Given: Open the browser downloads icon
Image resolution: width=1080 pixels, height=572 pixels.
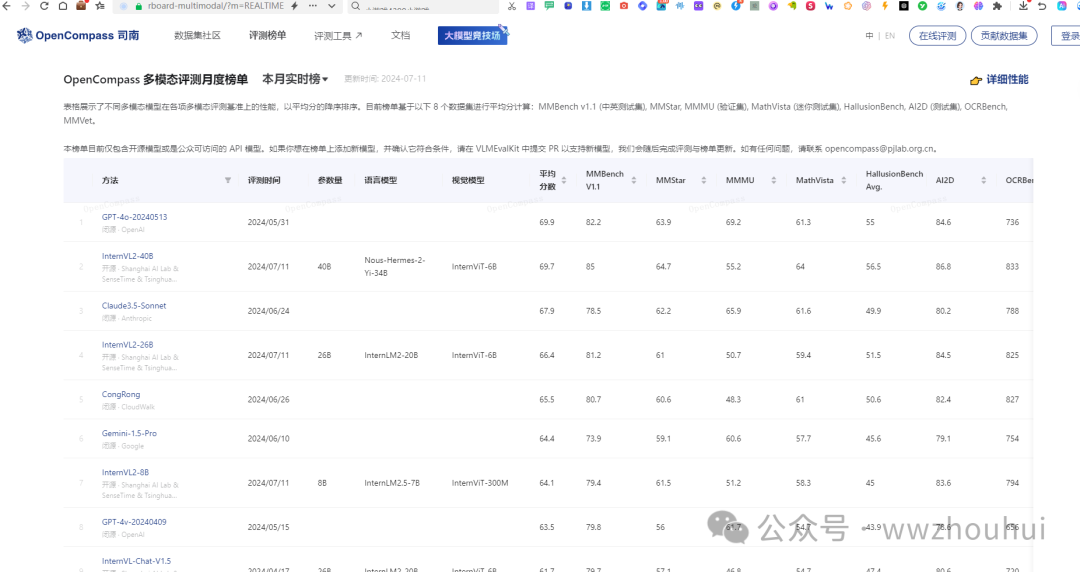Looking at the screenshot, I should pyautogui.click(x=1023, y=6).
